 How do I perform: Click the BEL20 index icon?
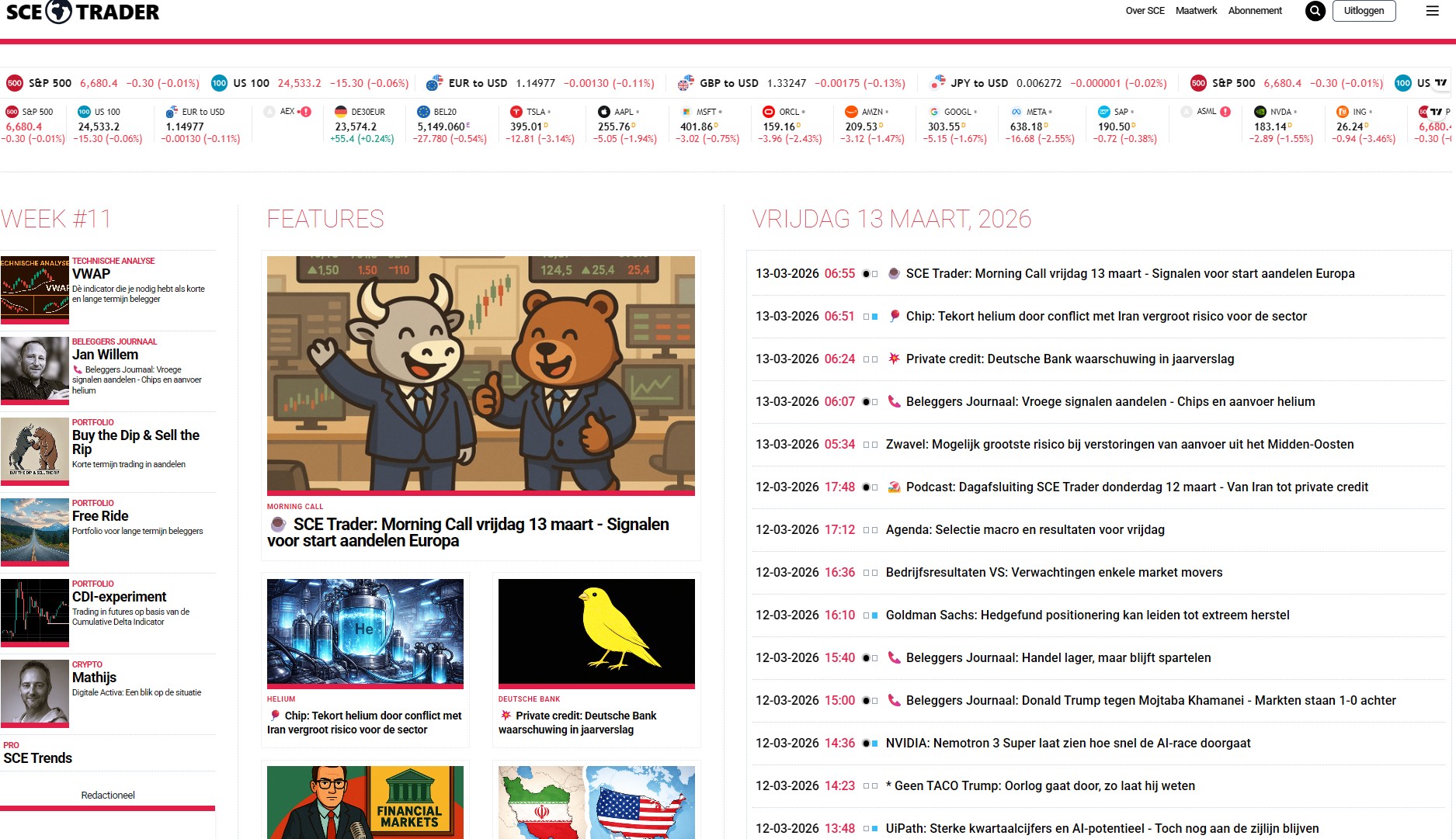(x=423, y=112)
